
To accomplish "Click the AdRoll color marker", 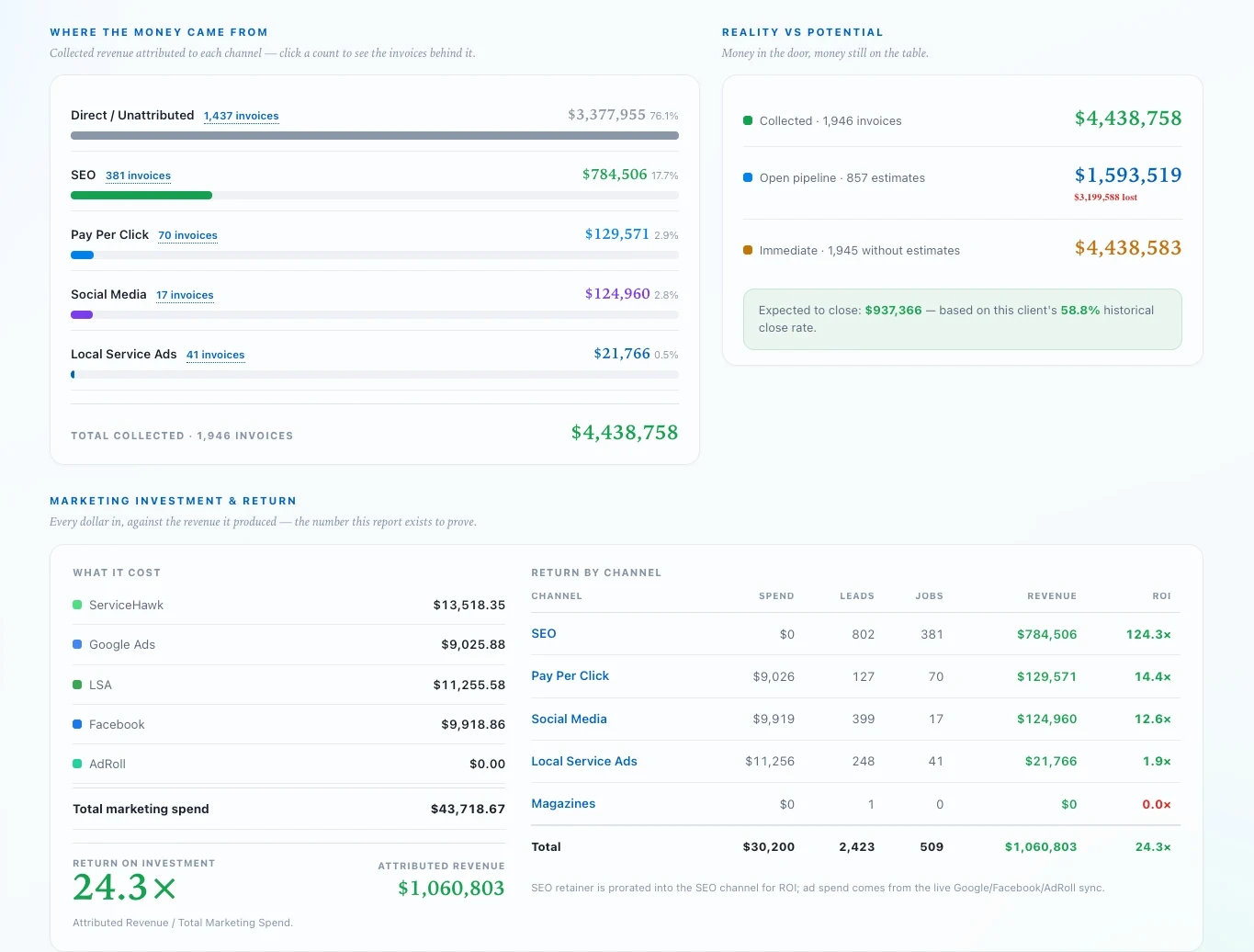I will point(77,764).
